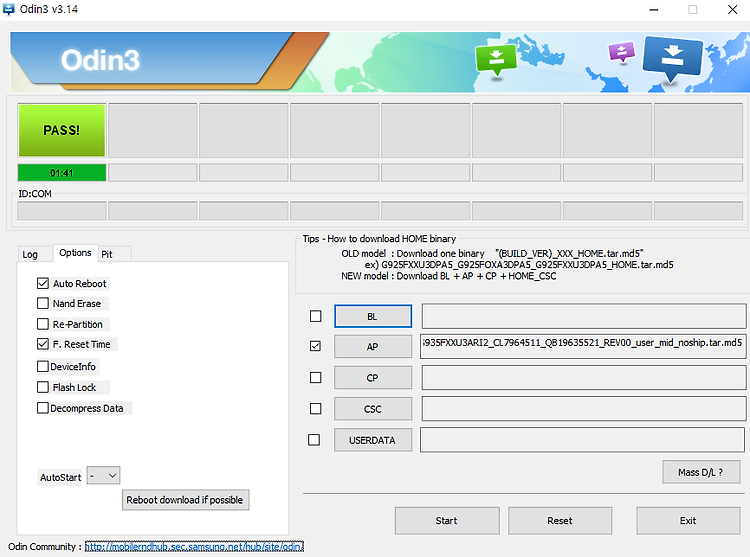Select the Options tab
Screen dimensions: 750x557
pos(75,252)
